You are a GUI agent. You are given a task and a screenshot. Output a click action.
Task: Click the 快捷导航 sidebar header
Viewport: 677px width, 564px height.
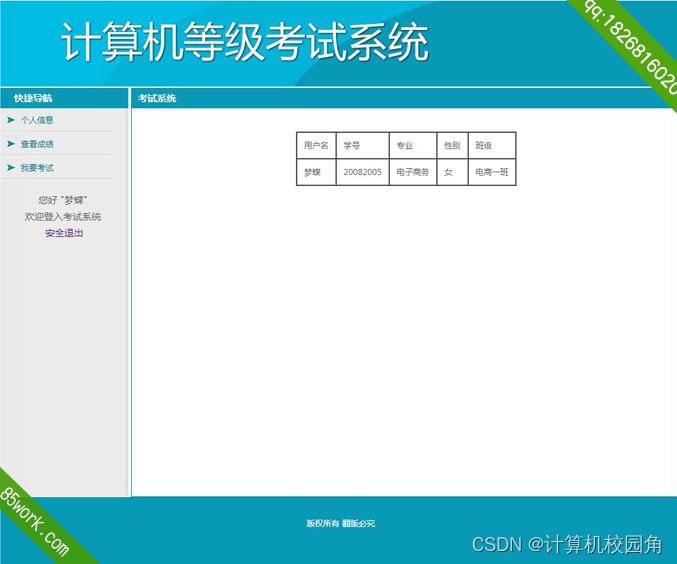[x=33, y=98]
